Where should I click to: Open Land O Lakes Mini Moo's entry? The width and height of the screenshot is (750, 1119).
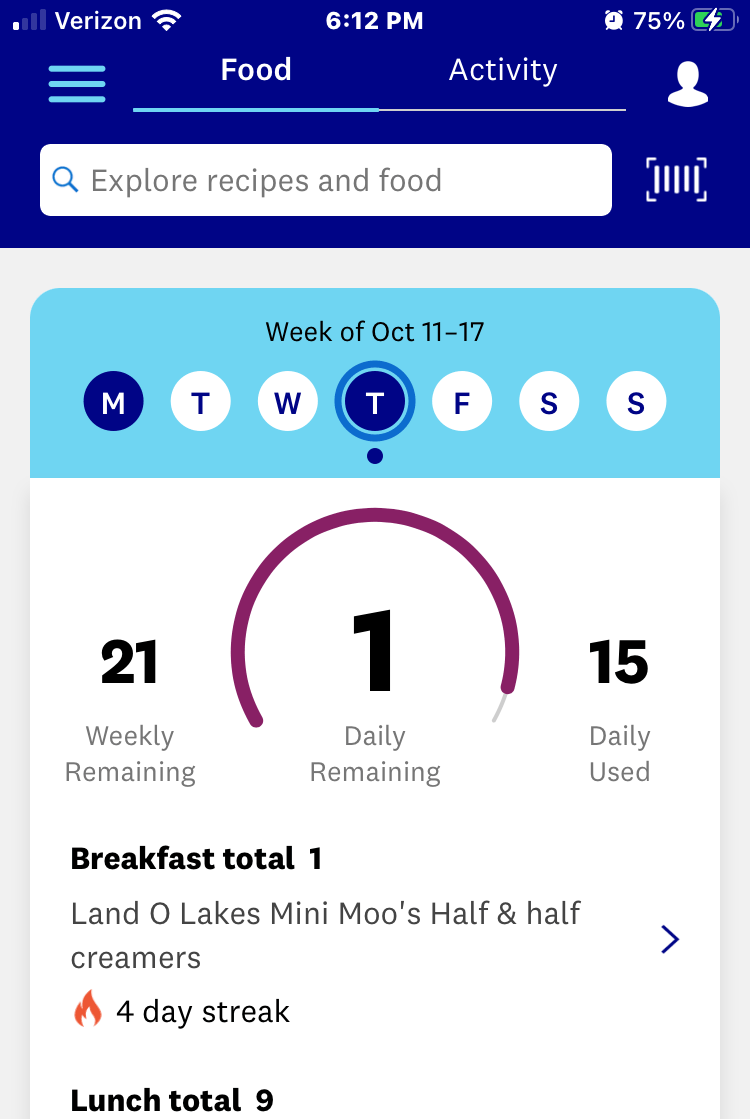click(x=326, y=935)
